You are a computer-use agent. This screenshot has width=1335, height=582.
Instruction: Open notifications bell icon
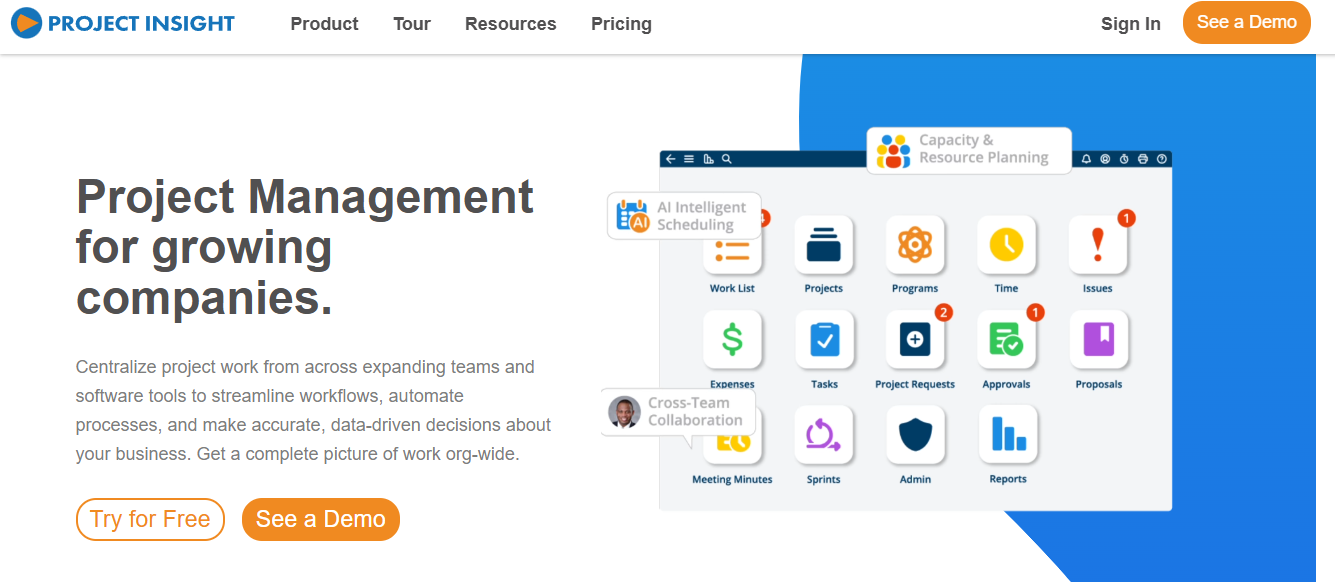(1087, 159)
